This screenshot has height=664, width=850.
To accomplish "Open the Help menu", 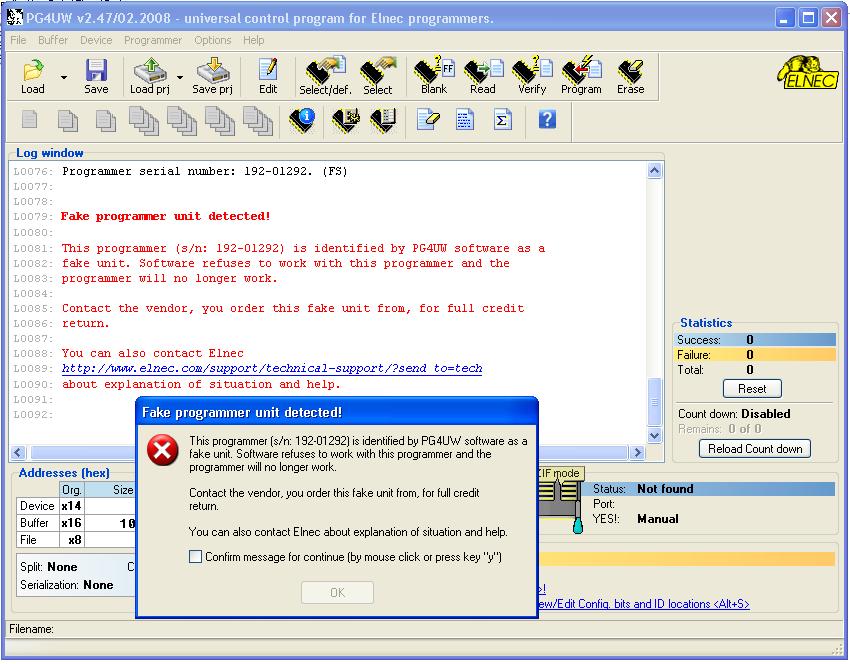I will click(x=253, y=40).
